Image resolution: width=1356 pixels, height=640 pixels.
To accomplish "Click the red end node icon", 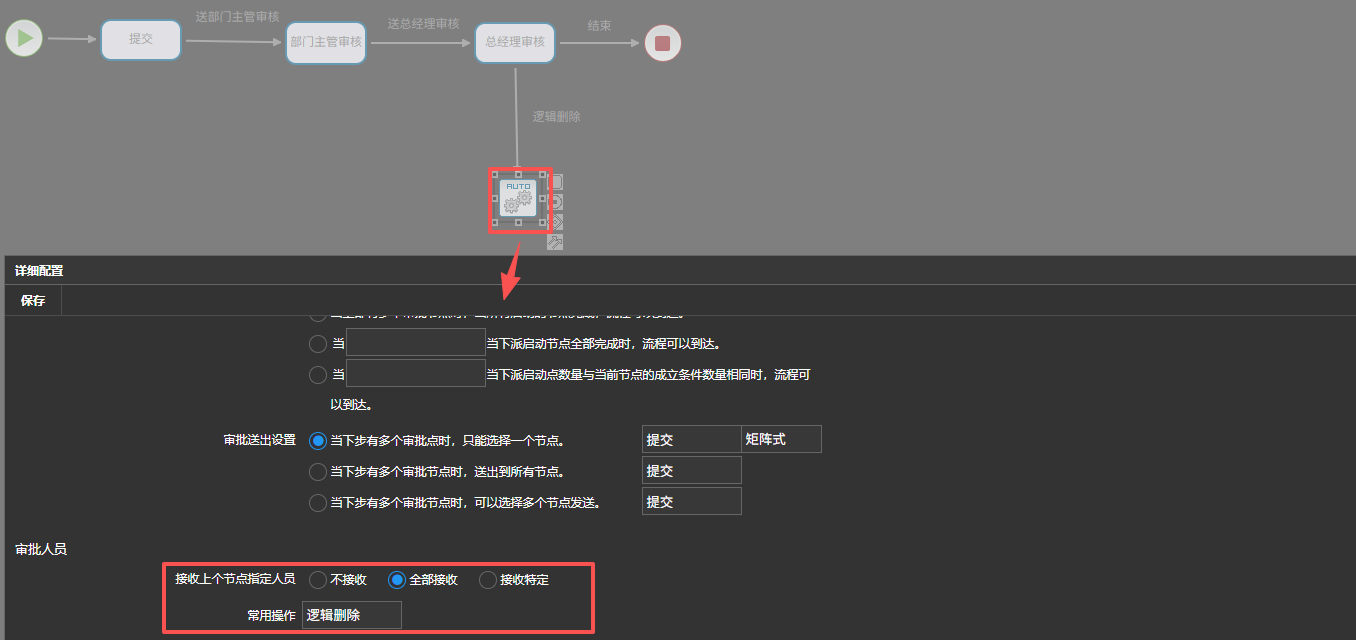I will click(662, 43).
